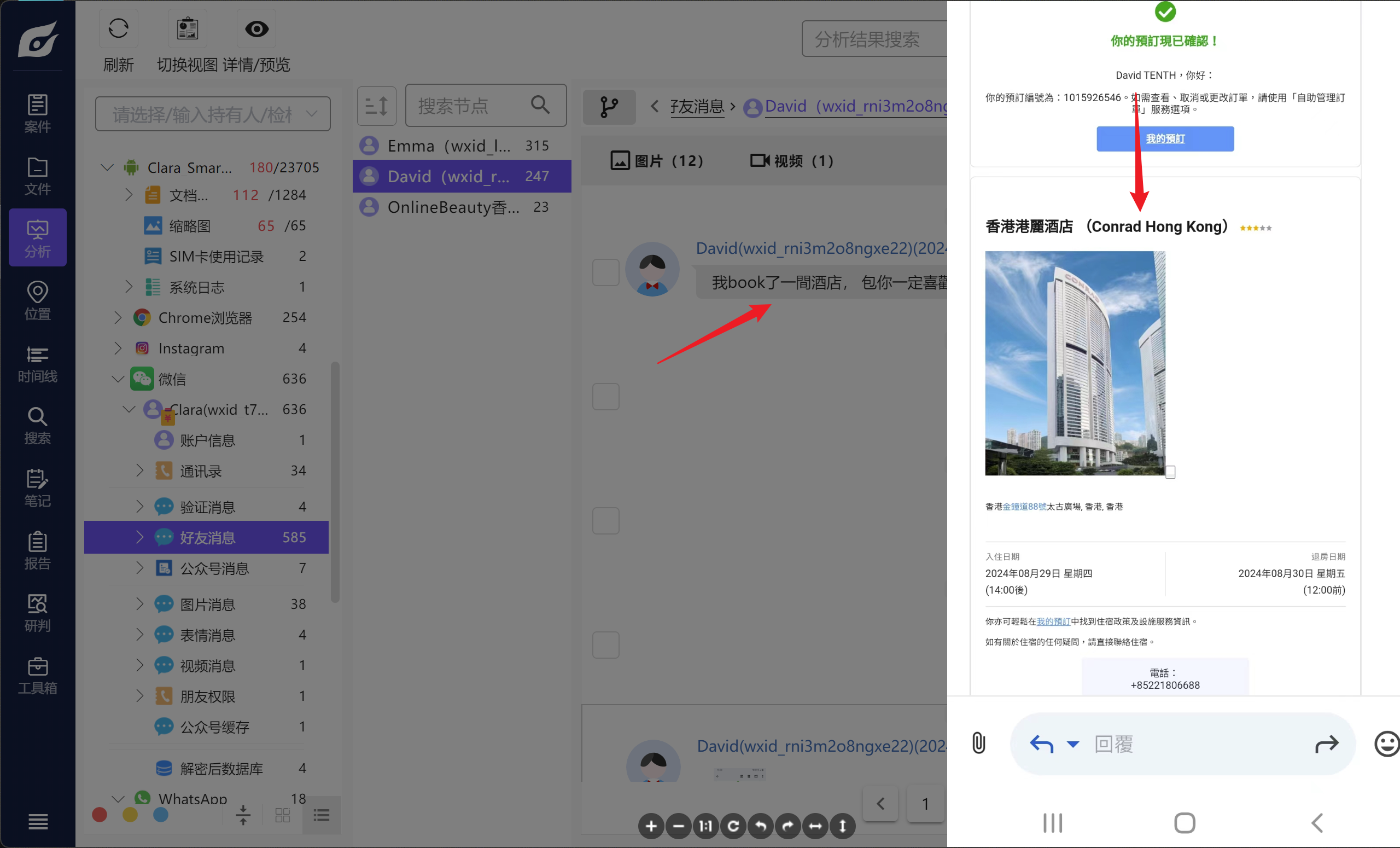1400x848 pixels.
Task: Open the location (位置) sidebar panel
Action: coord(38,300)
